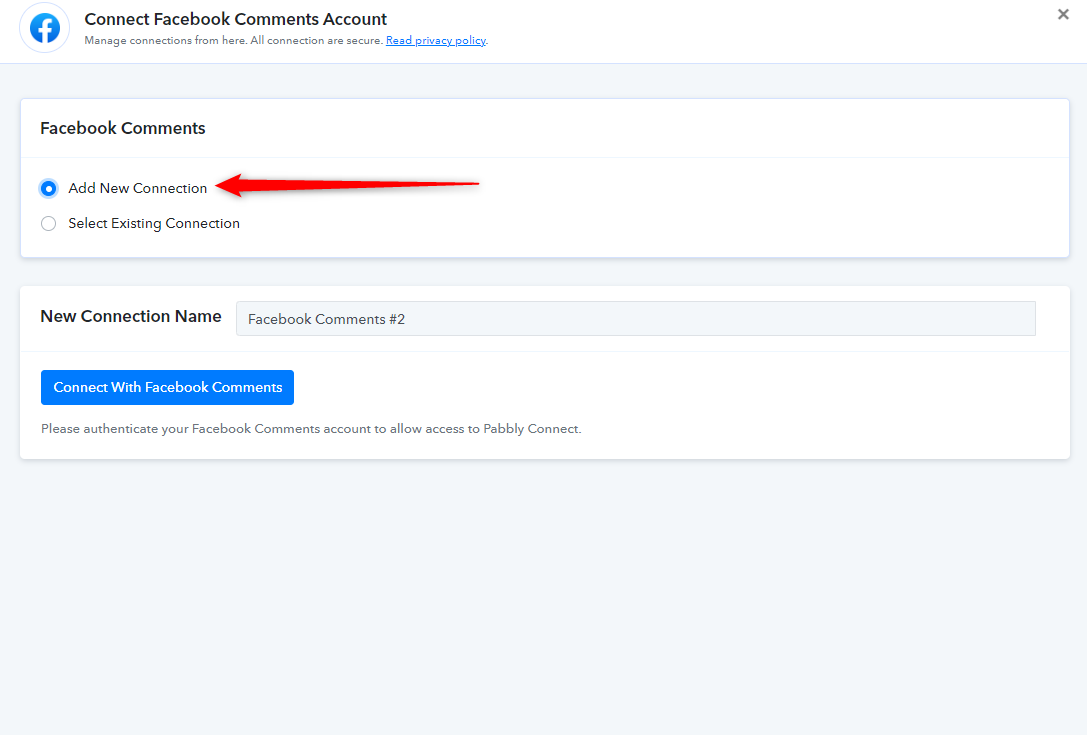Select the Select Existing Connection radio button
The image size is (1087, 735).
click(49, 223)
